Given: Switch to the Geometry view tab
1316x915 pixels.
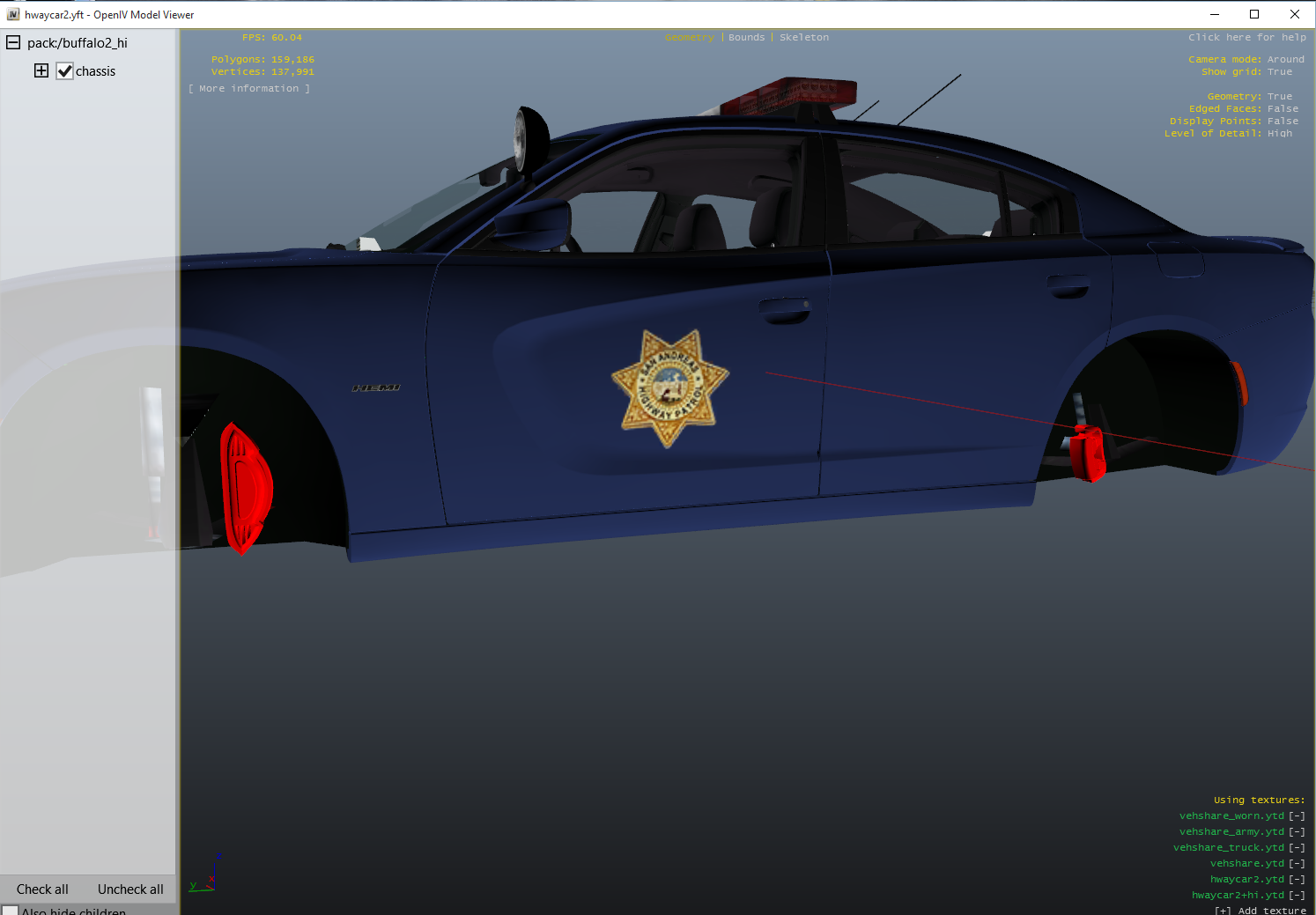Looking at the screenshot, I should click(690, 37).
